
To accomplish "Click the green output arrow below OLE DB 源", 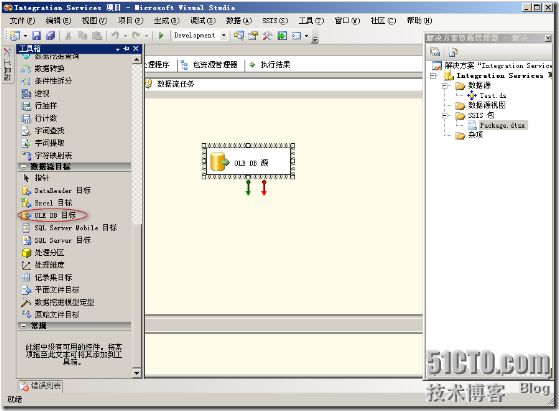I will pyautogui.click(x=248, y=187).
